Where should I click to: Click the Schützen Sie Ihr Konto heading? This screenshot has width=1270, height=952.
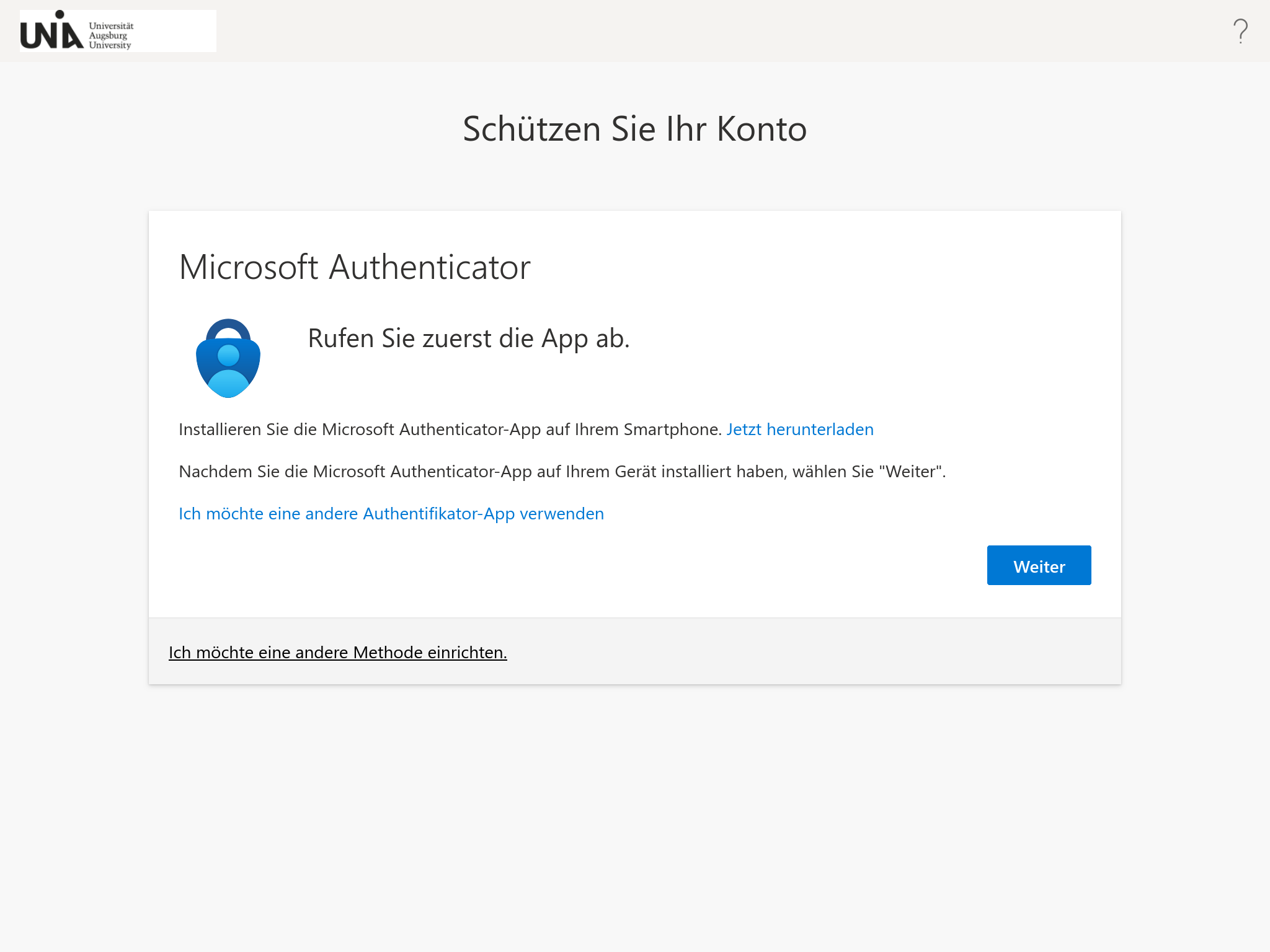634,129
